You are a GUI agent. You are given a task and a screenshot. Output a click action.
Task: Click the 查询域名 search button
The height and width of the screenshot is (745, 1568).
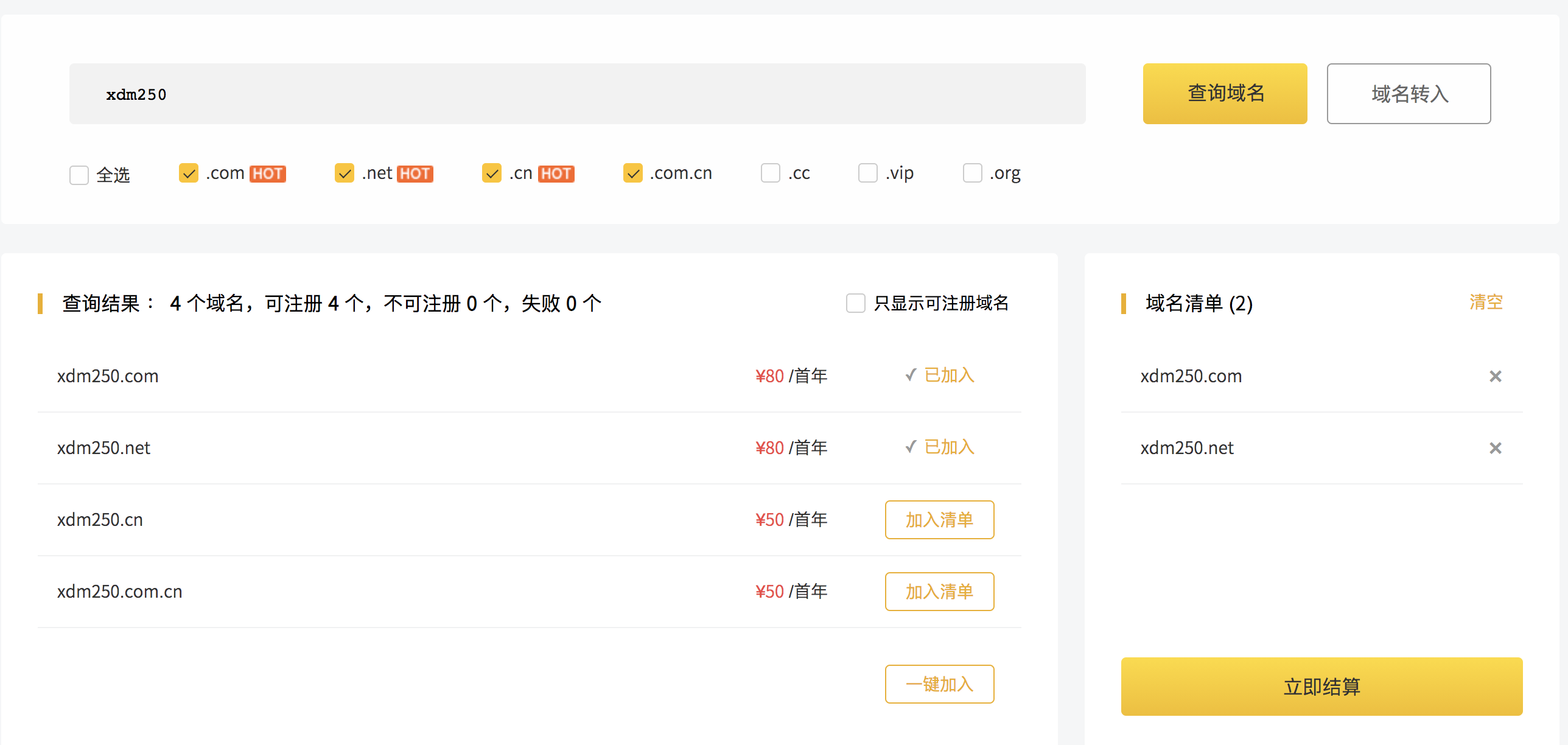1225,94
